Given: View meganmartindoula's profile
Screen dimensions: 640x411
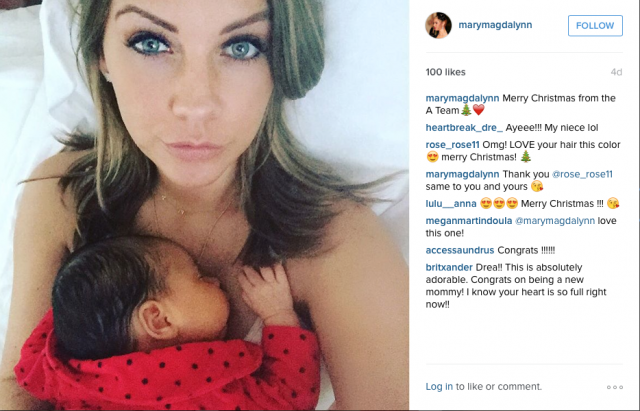Looking at the screenshot, I should click(469, 221).
